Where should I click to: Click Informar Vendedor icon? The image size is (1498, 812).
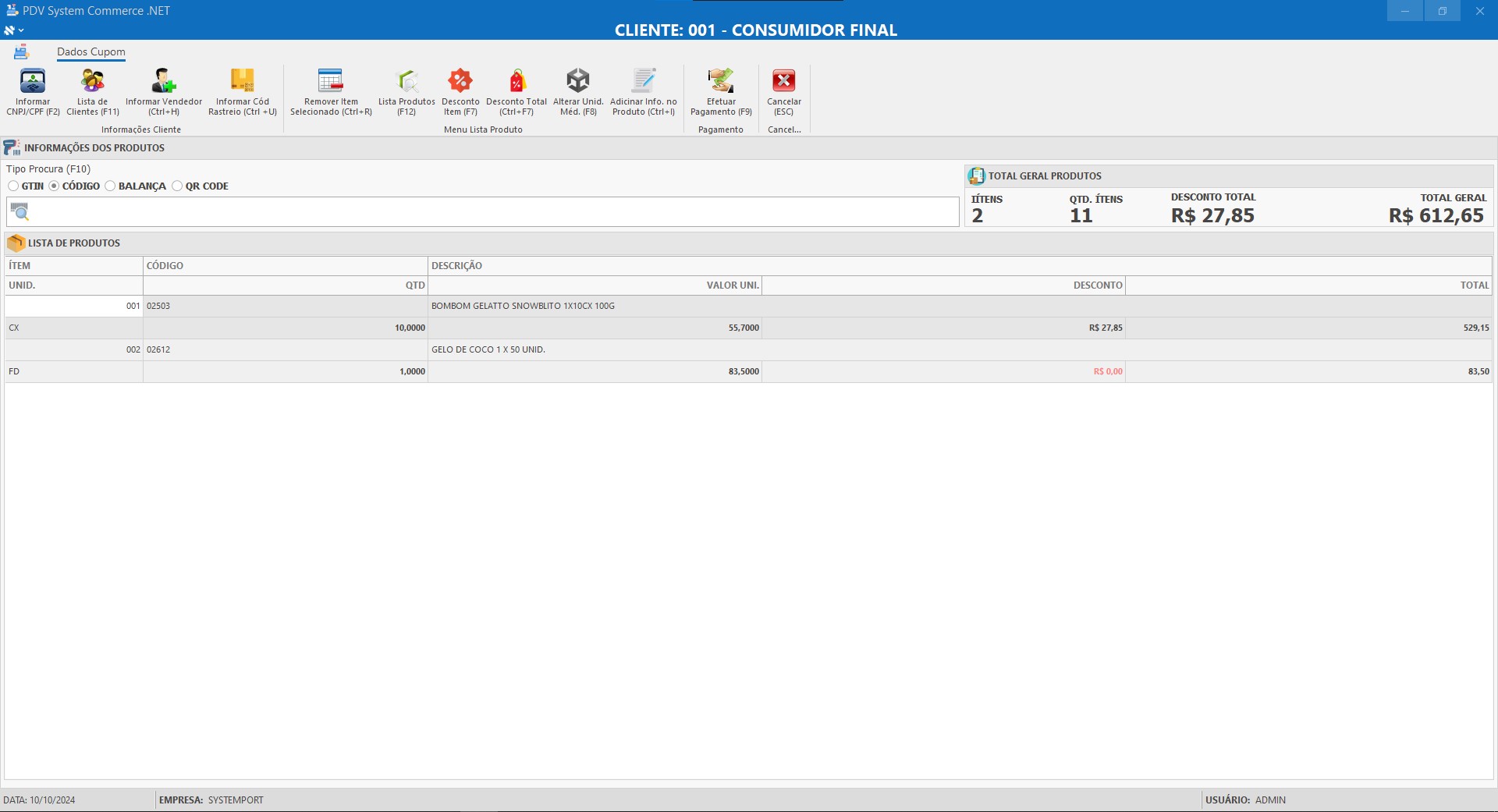pyautogui.click(x=164, y=81)
